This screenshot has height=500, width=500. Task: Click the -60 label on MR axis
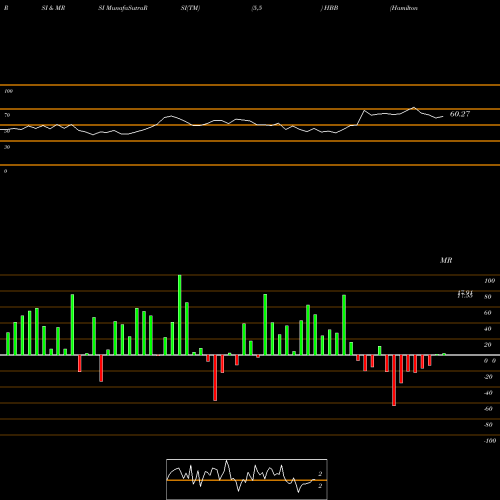click(488, 409)
